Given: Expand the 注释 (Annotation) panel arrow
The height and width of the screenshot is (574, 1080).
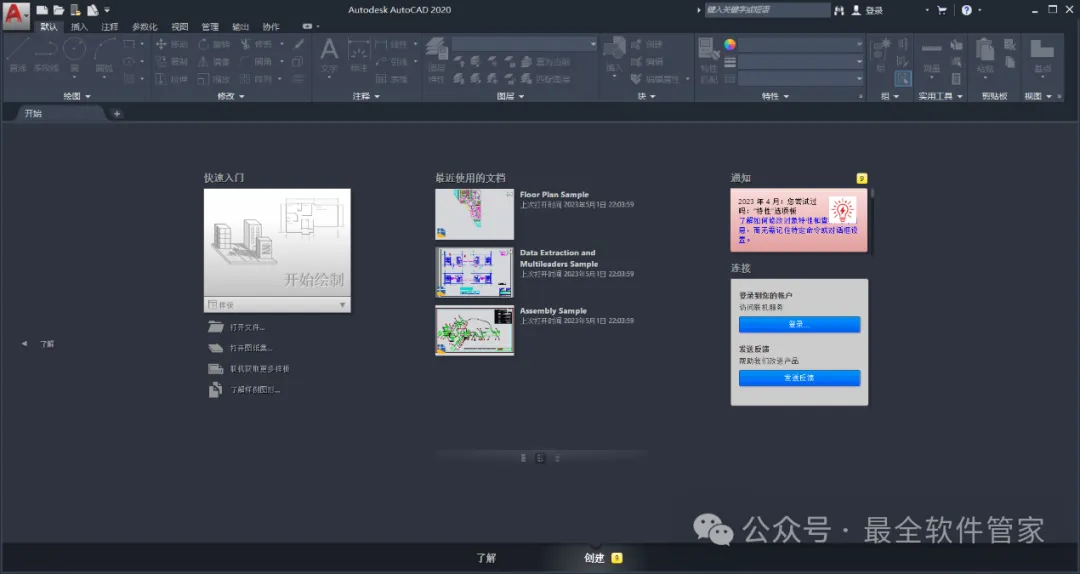Looking at the screenshot, I should click(377, 96).
